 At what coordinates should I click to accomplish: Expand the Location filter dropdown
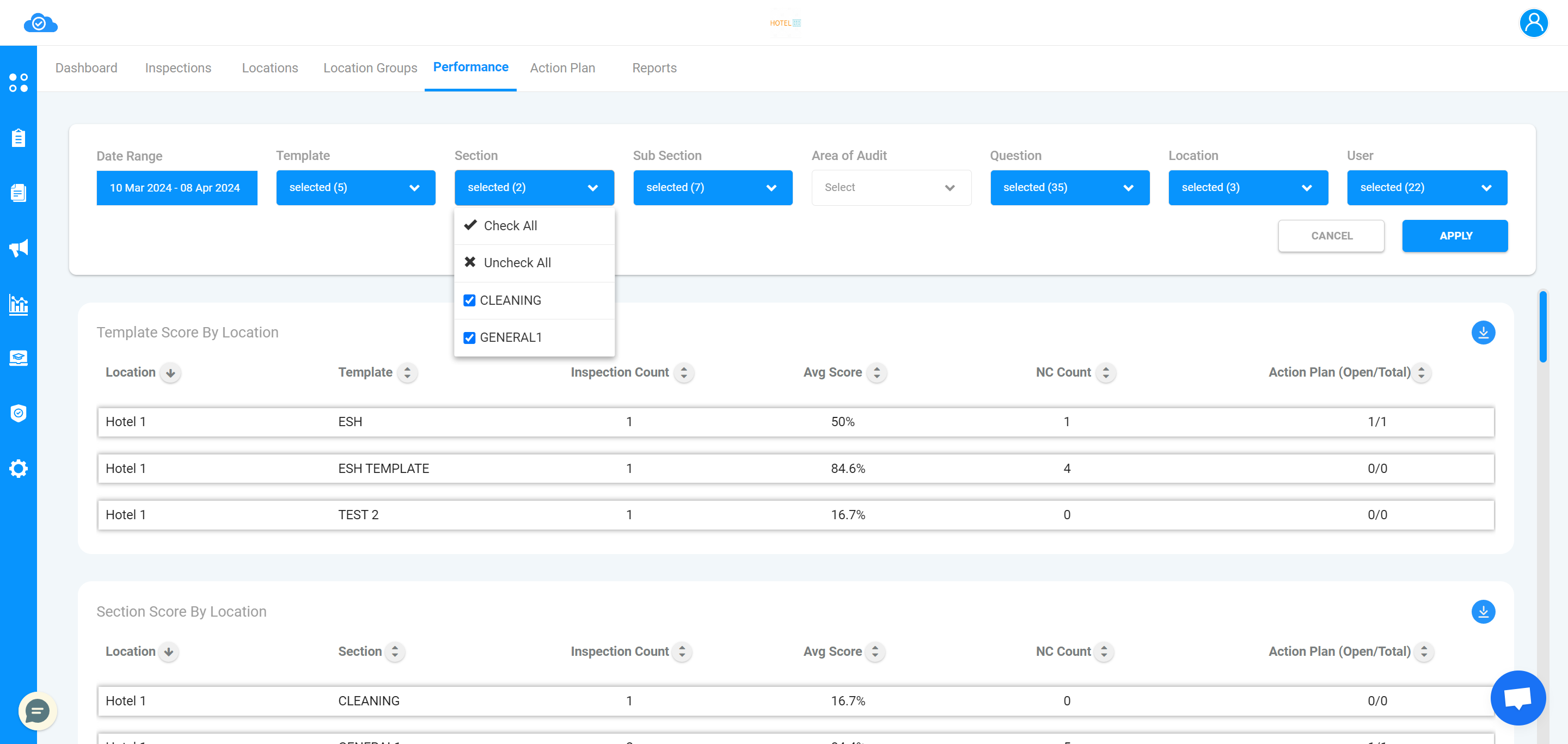pos(1247,187)
